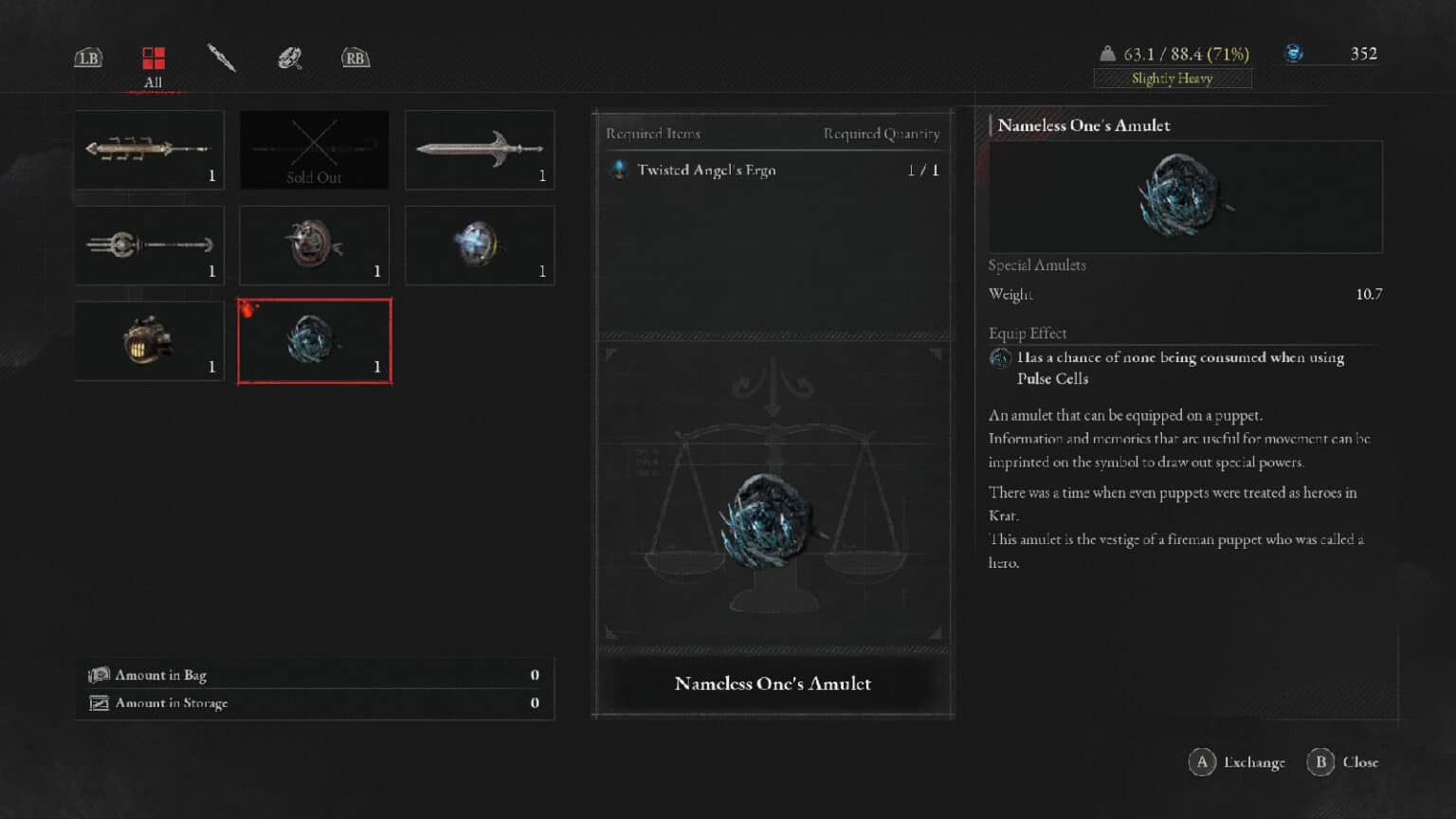This screenshot has height=819, width=1456.
Task: Open the amulets category tab icon
Action: (x=289, y=58)
